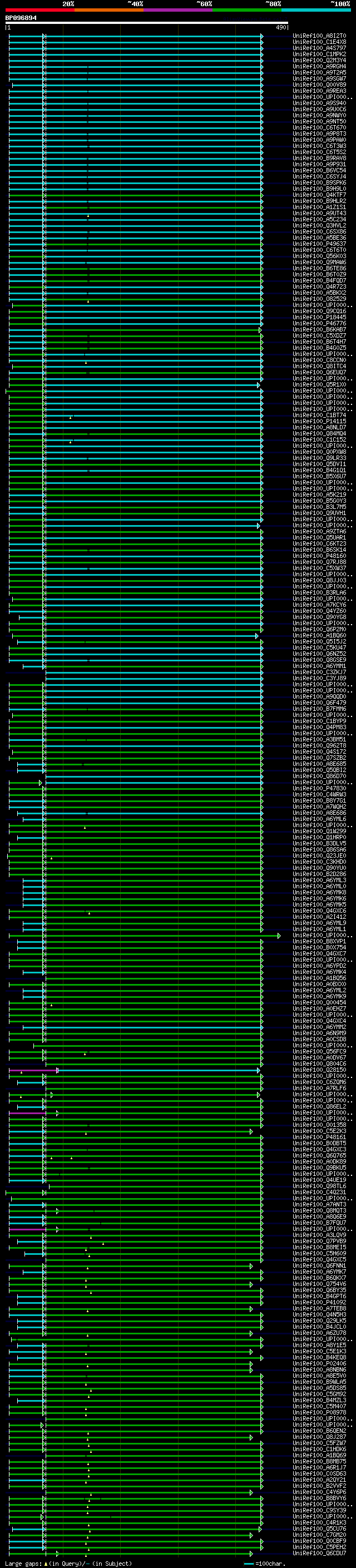Screen dimensions: 356x1568
Task: Select hit UniRef100_C1MPK2
Action: pyautogui.click(x=319, y=54)
